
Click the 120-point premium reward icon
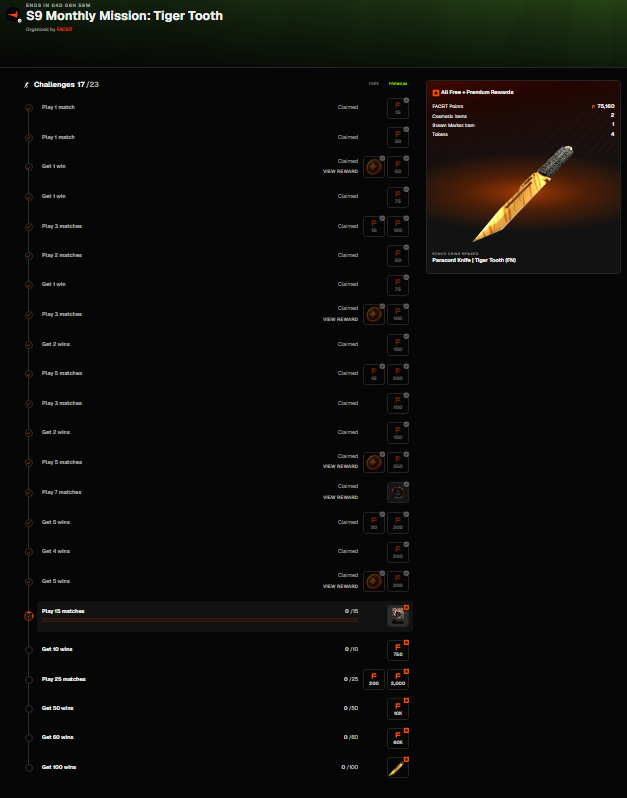point(397,226)
